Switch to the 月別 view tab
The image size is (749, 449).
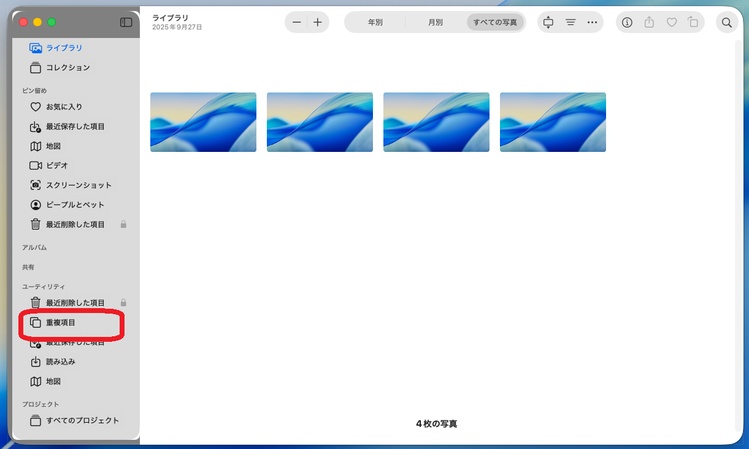tap(435, 22)
